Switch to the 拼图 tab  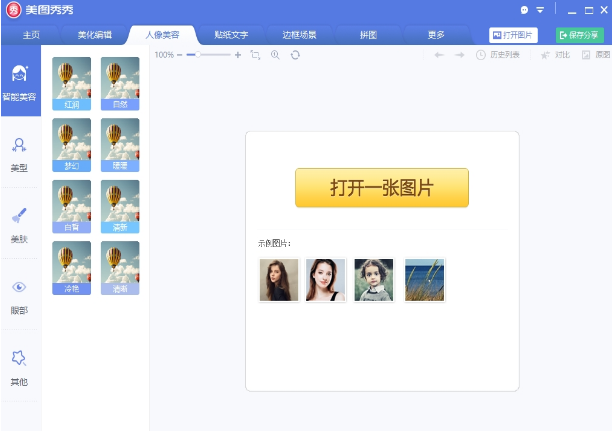[368, 35]
